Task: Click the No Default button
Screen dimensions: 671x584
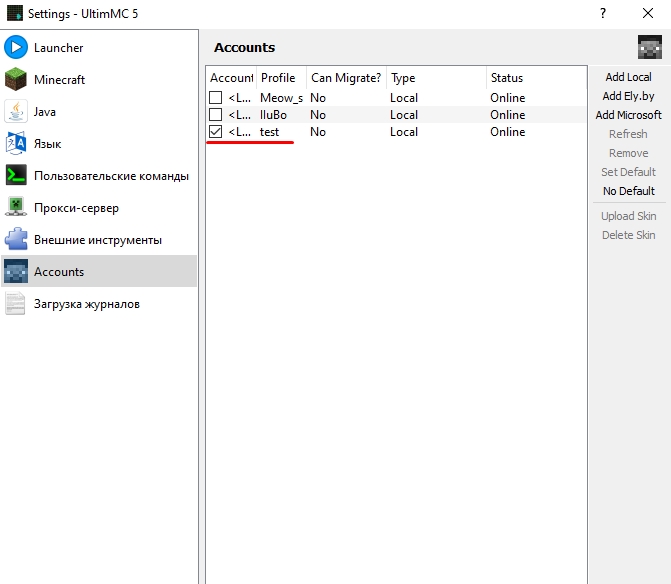Action: [x=628, y=191]
